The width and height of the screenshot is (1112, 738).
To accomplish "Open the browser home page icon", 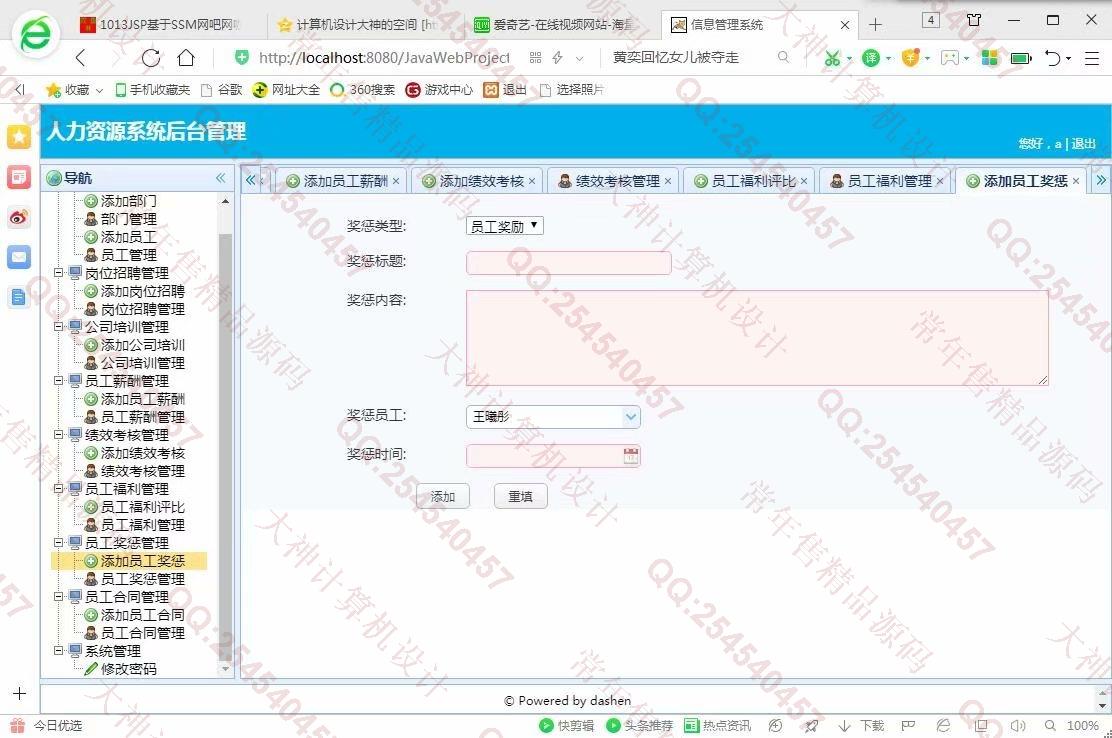I will coord(186,57).
